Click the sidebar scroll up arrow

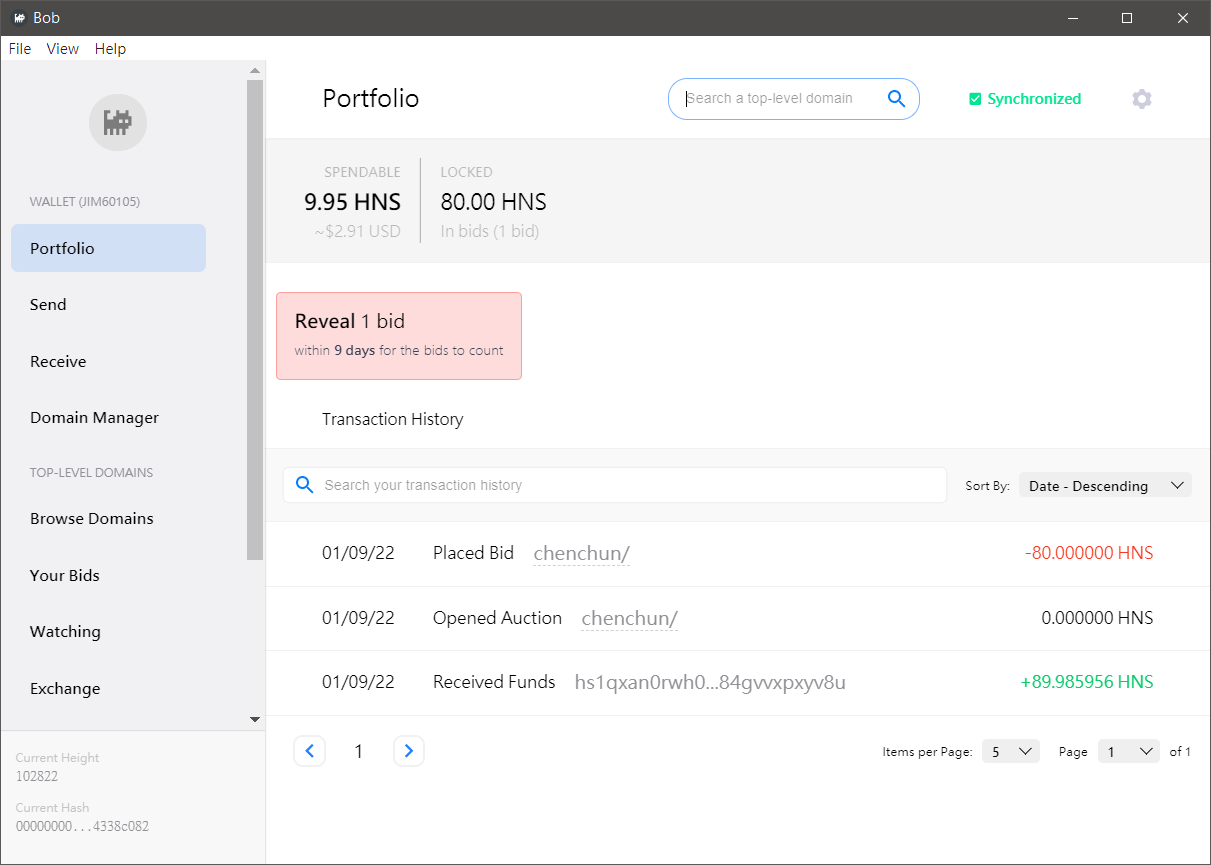tap(255, 71)
